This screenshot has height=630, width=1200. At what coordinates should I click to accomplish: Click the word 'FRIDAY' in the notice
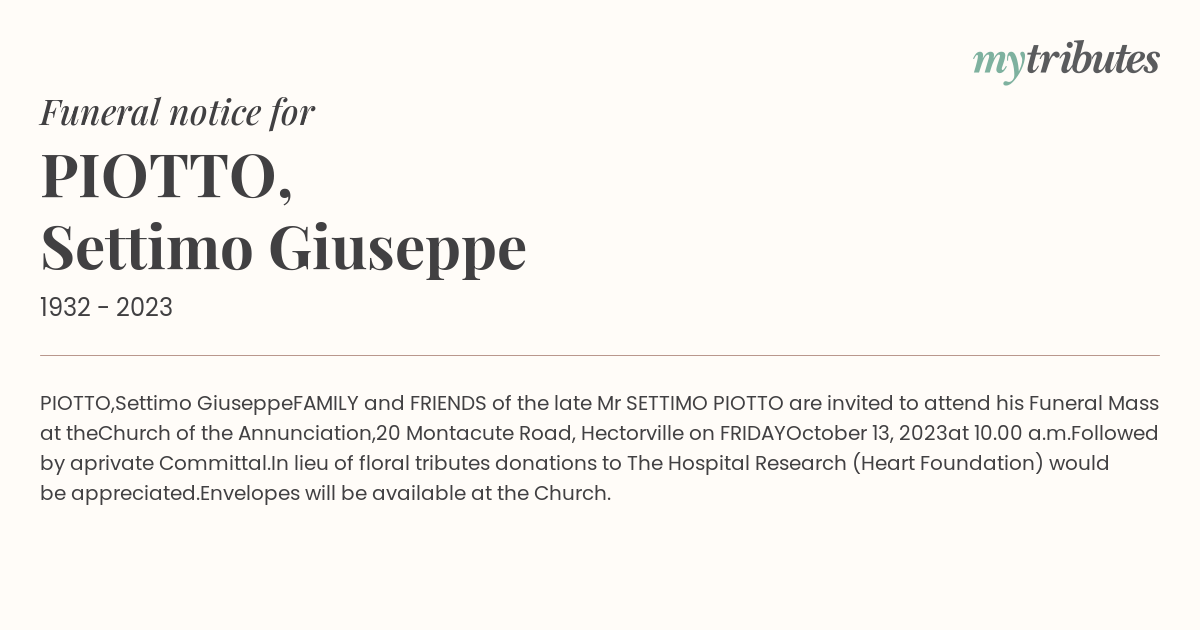[x=751, y=434]
